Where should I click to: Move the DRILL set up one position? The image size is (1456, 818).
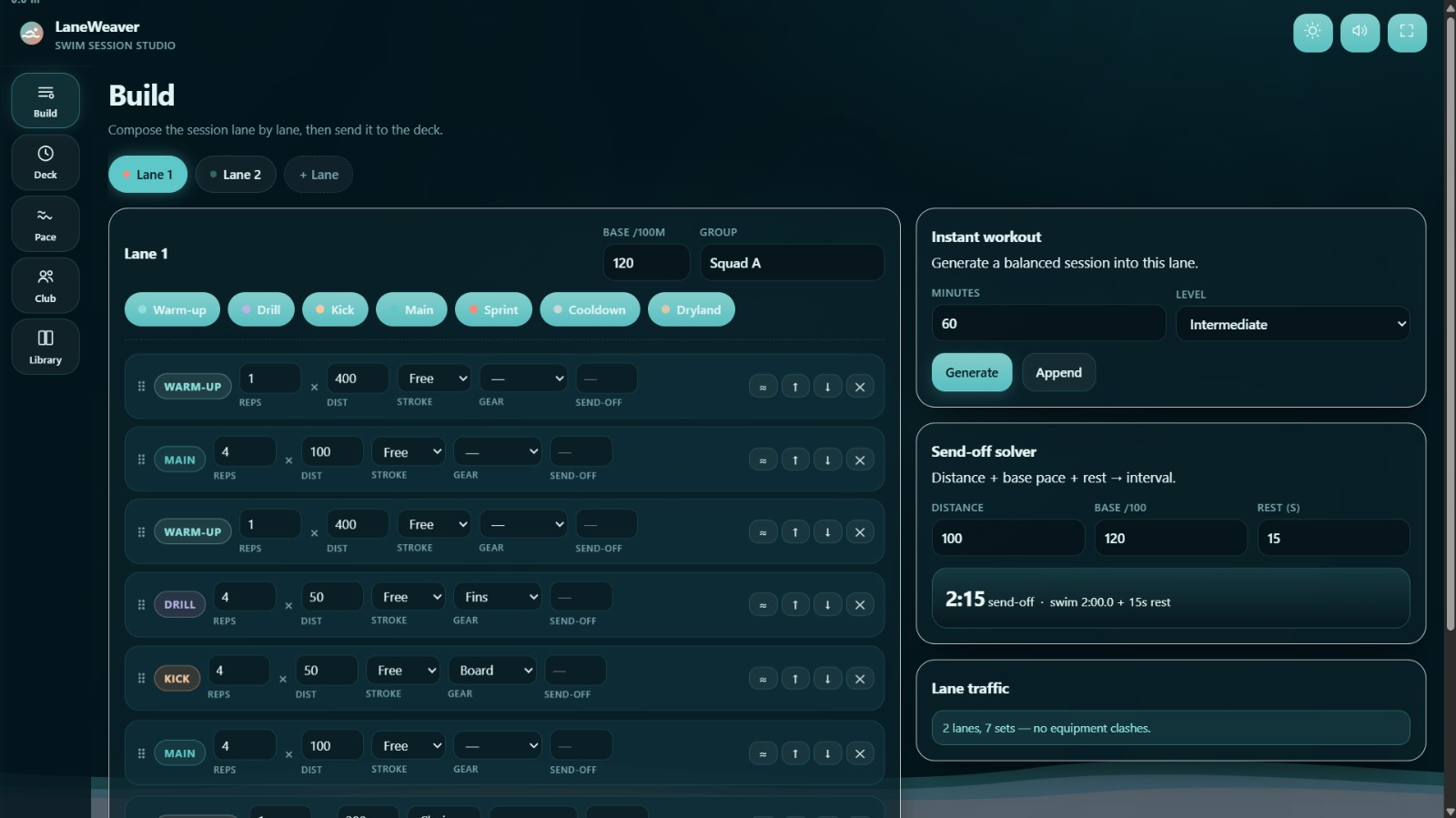point(795,605)
